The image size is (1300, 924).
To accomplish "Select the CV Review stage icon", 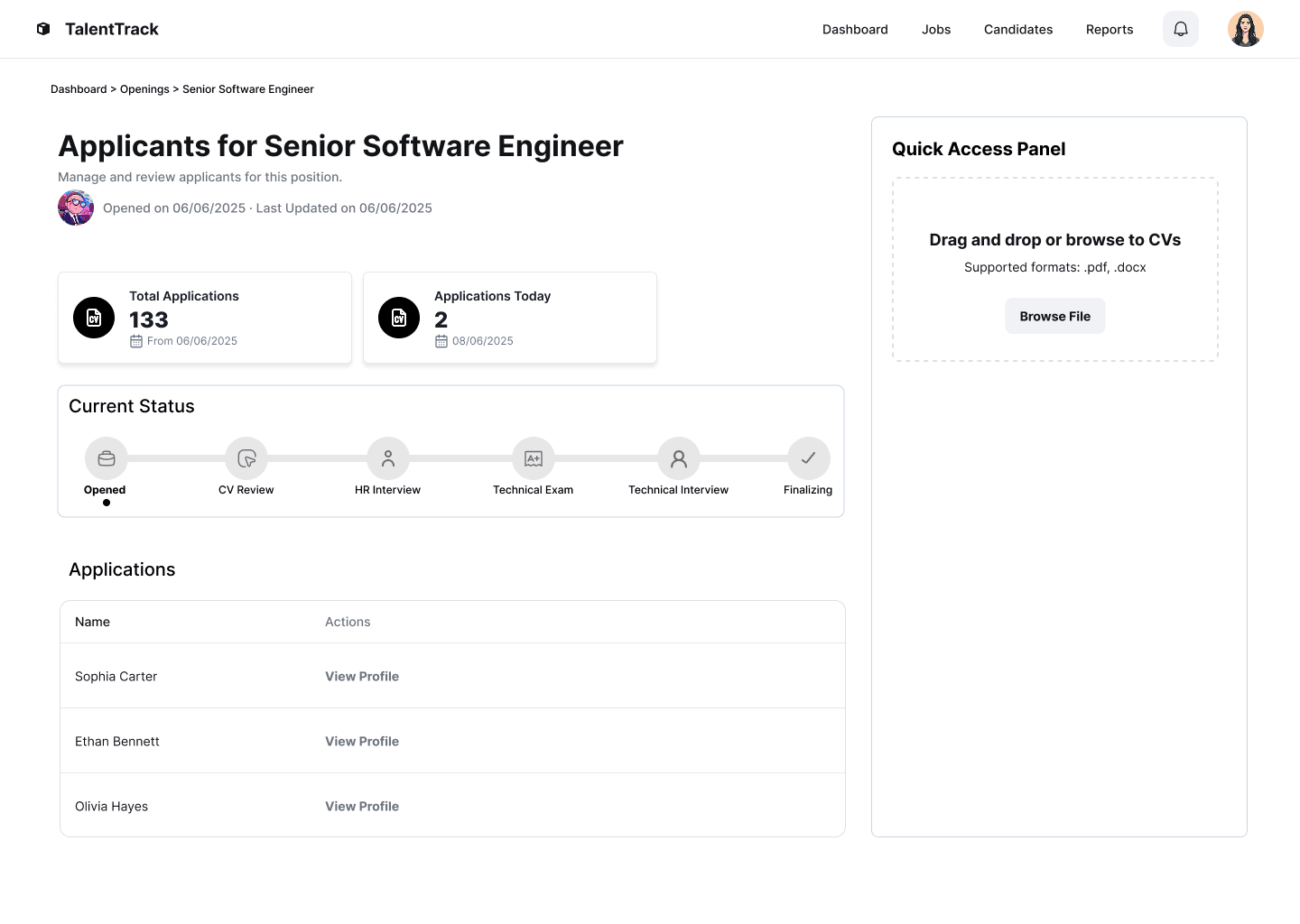I will click(246, 458).
